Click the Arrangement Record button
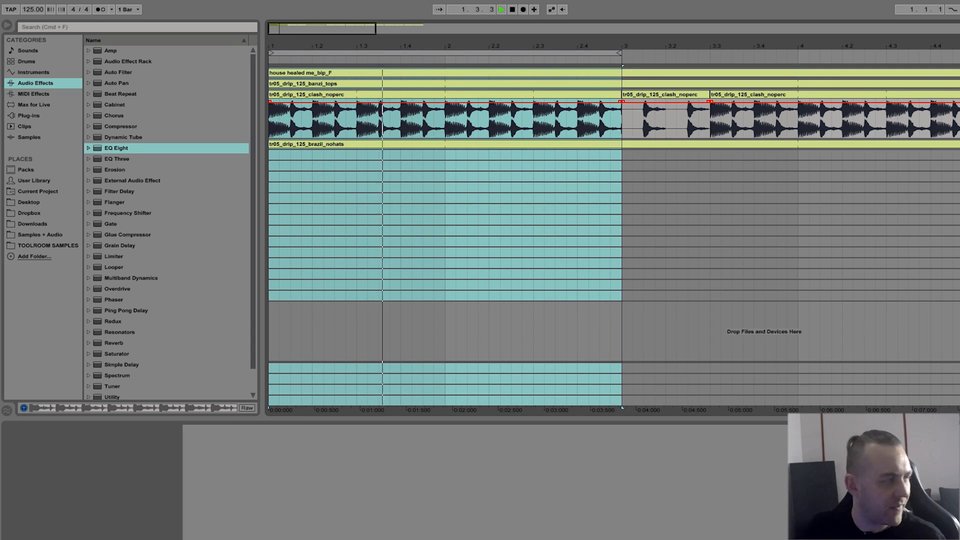 [523, 9]
